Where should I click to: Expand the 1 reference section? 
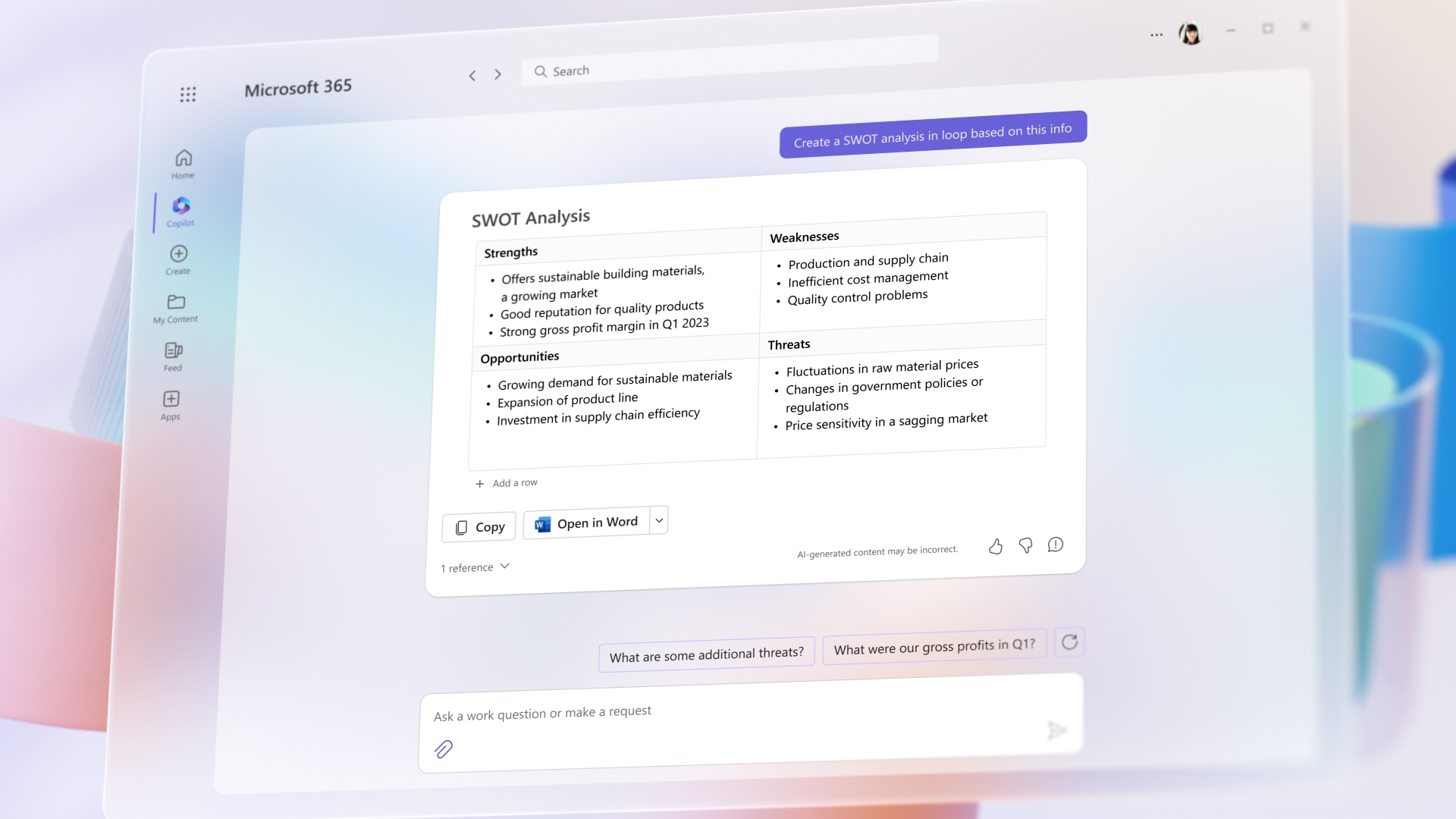click(476, 566)
